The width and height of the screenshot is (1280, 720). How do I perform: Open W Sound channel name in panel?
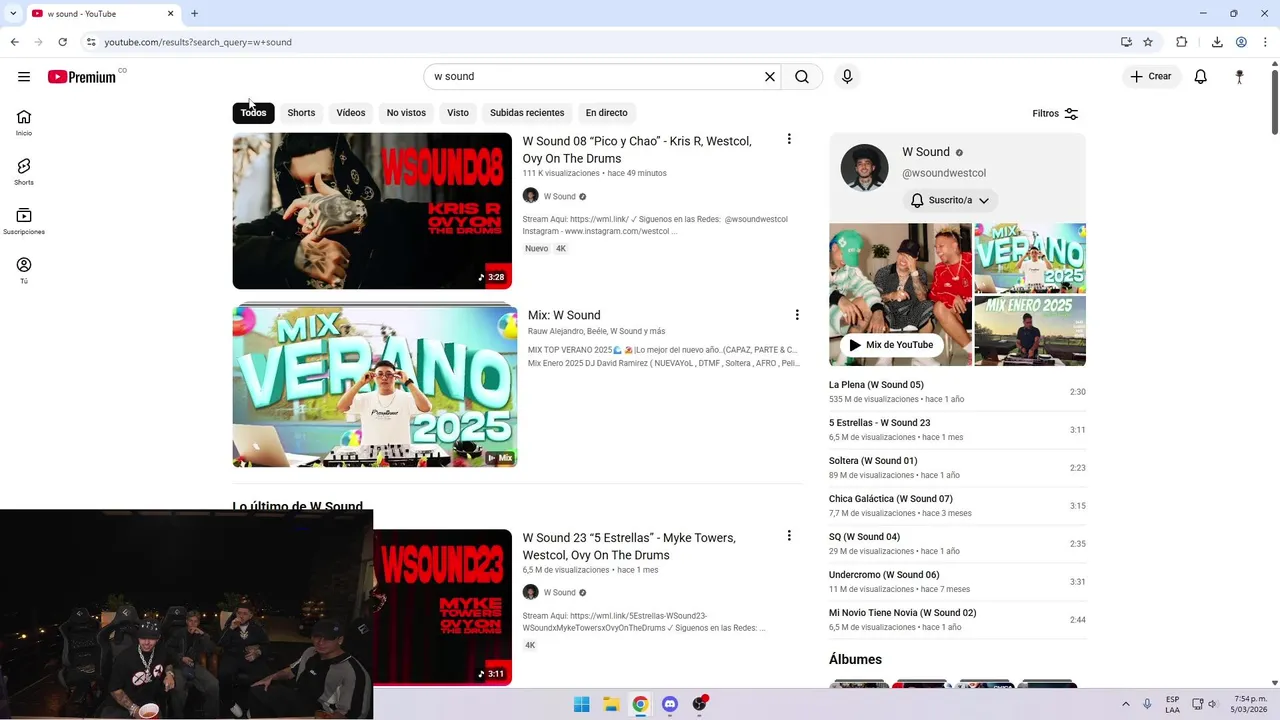(x=926, y=152)
